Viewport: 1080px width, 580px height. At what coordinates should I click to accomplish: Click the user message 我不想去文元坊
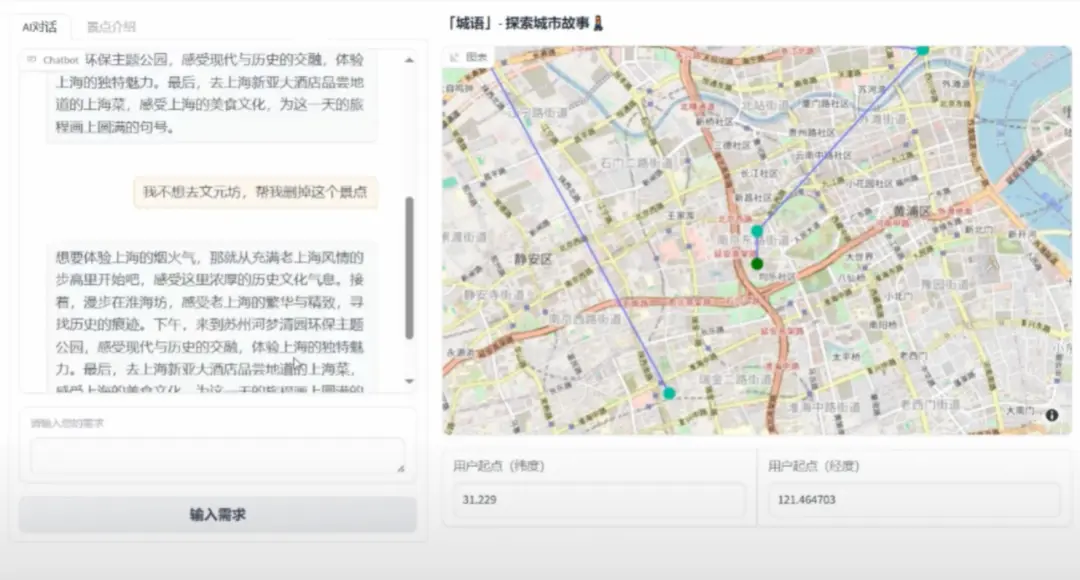pos(256,191)
